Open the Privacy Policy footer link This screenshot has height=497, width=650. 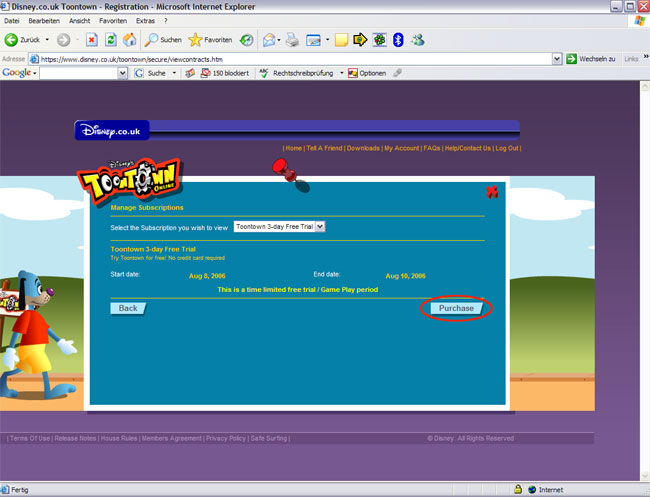coord(226,438)
